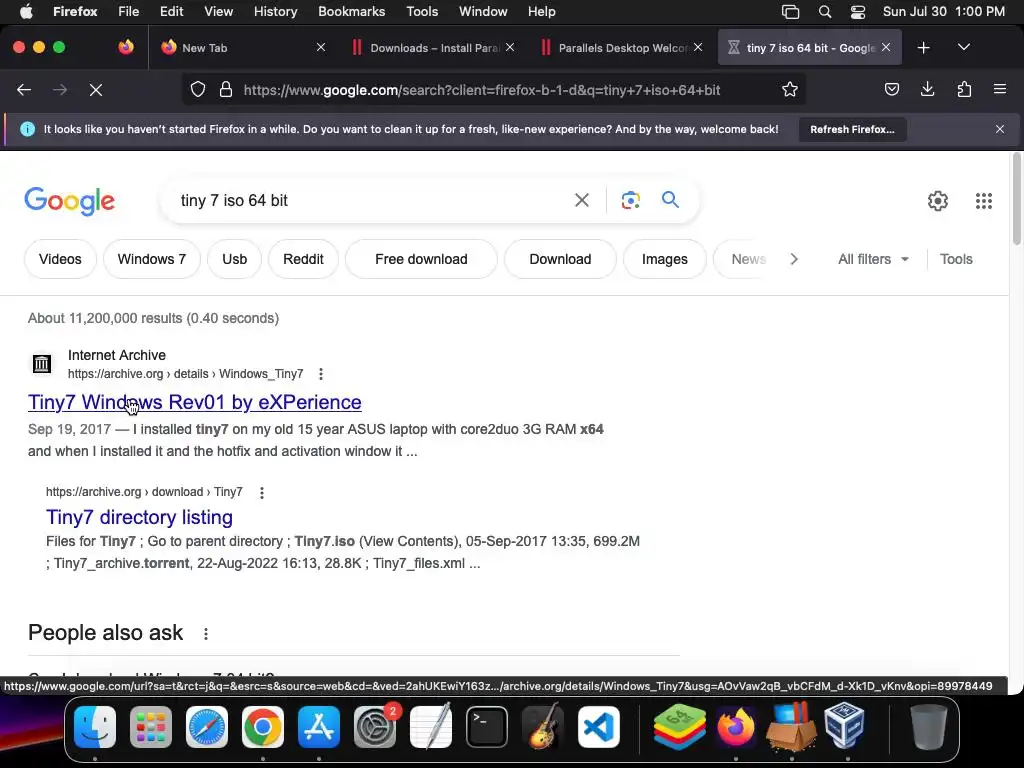Open Tiny7 directory listing link
This screenshot has height=768, width=1024.
pos(139,517)
